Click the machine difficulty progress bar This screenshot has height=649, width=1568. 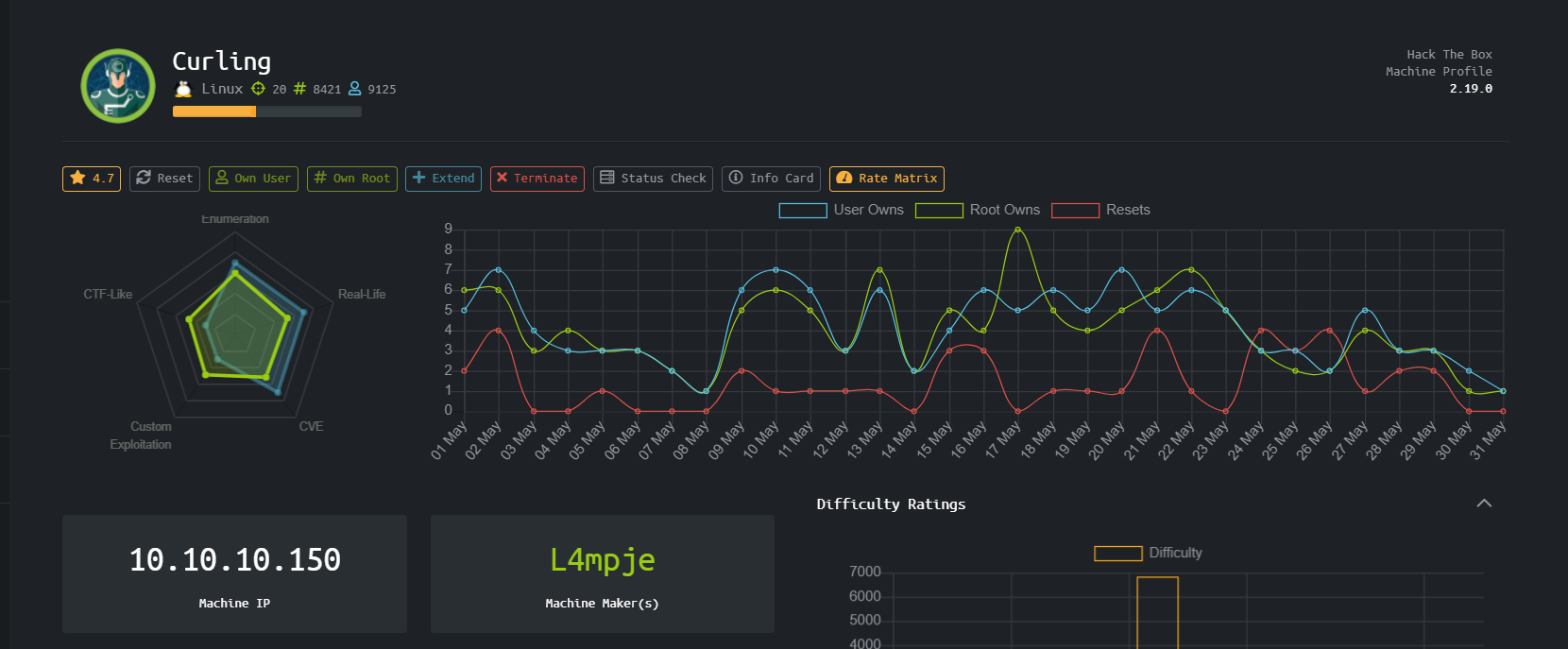(x=266, y=111)
